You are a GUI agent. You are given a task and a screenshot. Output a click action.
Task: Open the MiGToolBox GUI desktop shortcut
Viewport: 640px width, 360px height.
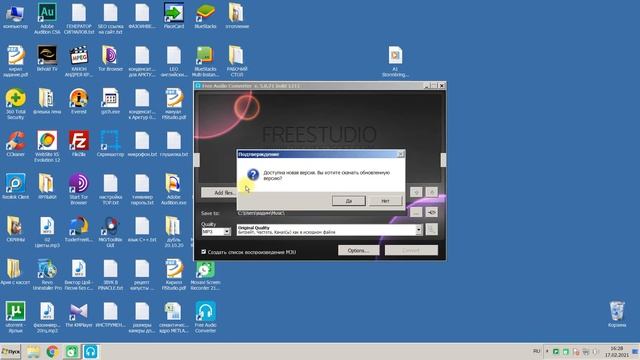coord(110,232)
